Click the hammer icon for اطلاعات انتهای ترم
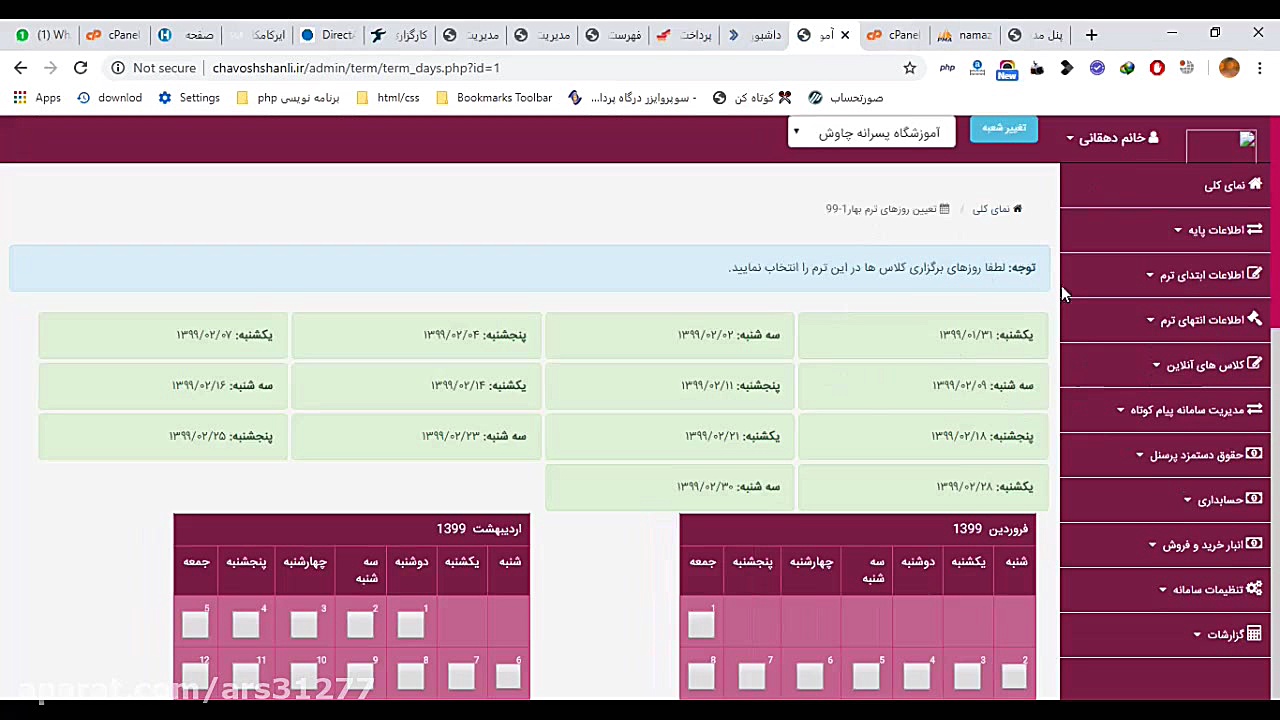This screenshot has height=720, width=1280. coord(1254,319)
